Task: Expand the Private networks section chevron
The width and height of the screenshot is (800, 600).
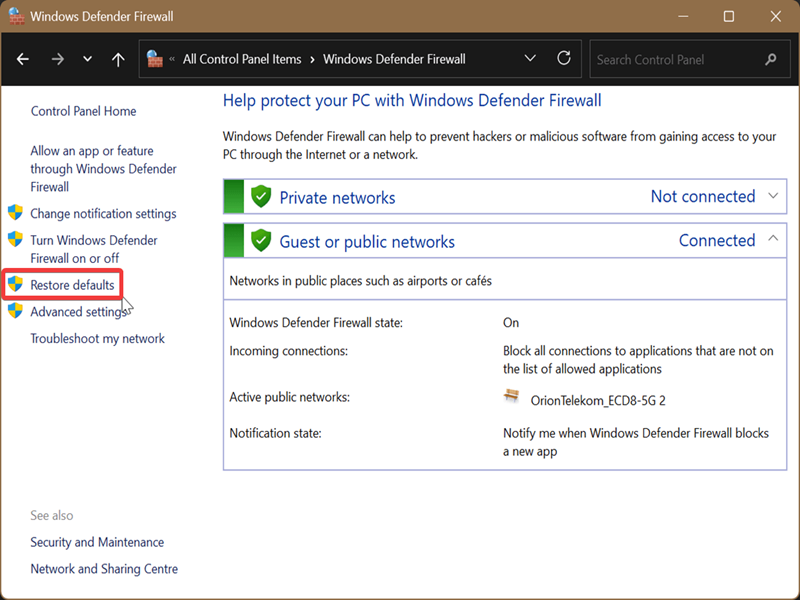Action: [x=773, y=196]
